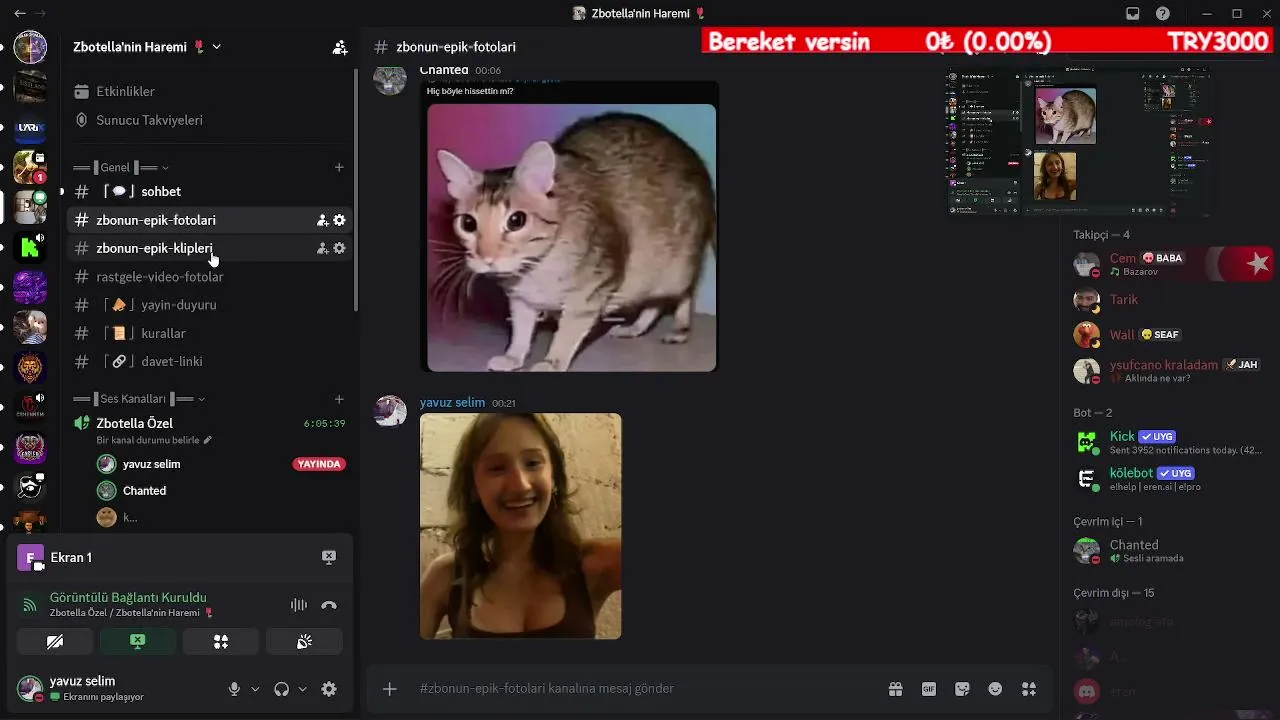The width and height of the screenshot is (1280, 720).
Task: Open the soundboard button
Action: (304, 641)
